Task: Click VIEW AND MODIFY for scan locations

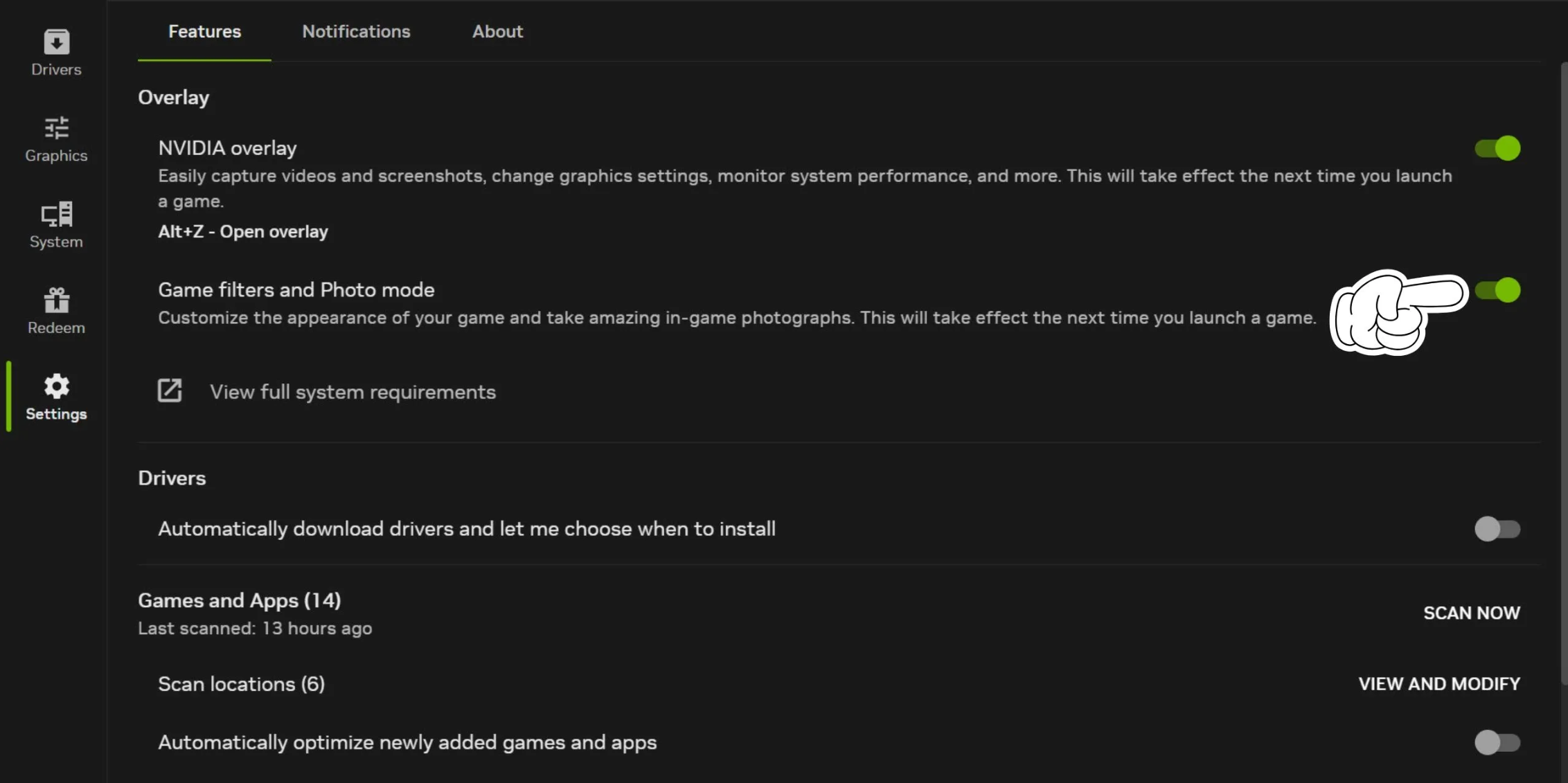Action: [x=1439, y=684]
